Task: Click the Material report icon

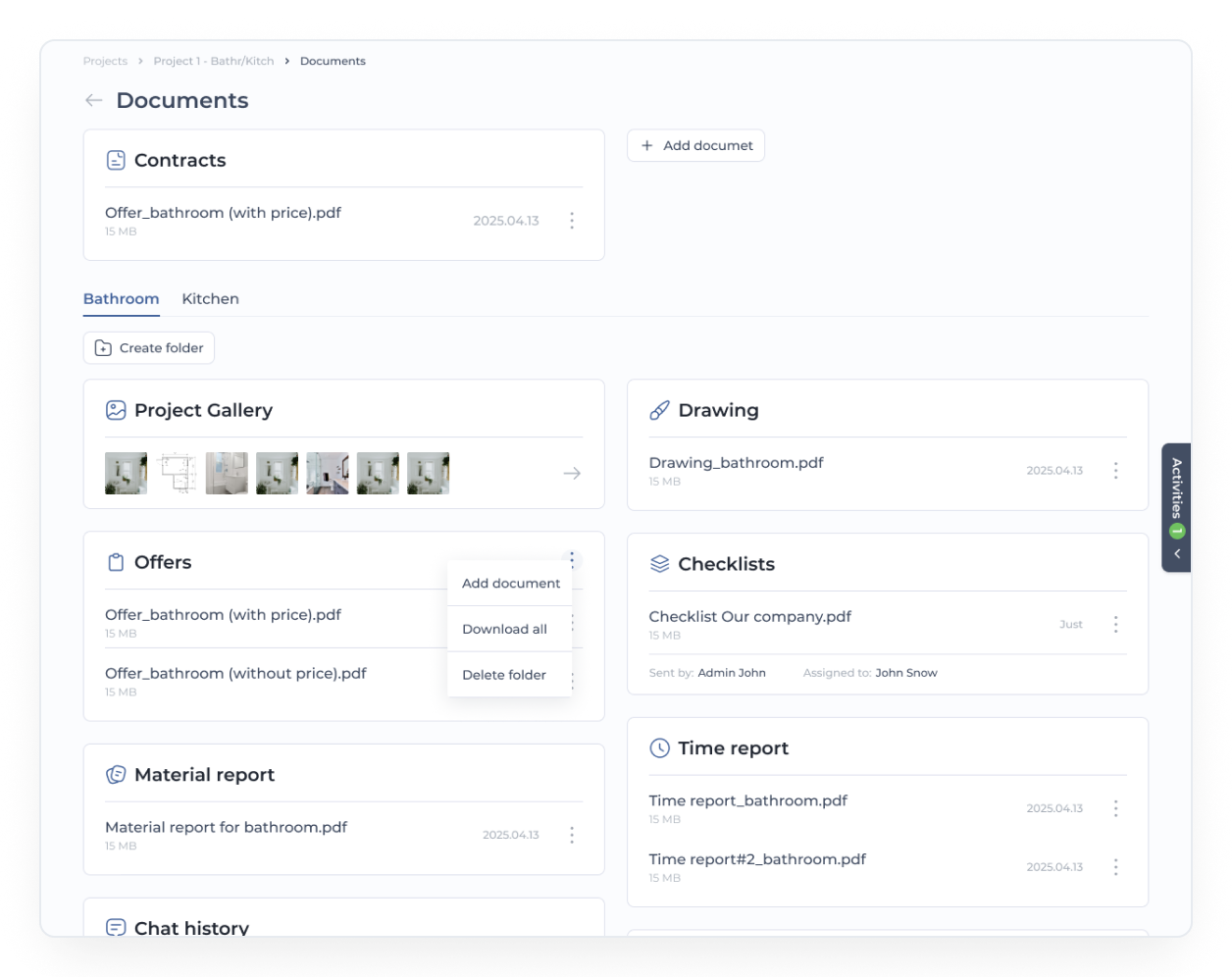Action: click(116, 775)
